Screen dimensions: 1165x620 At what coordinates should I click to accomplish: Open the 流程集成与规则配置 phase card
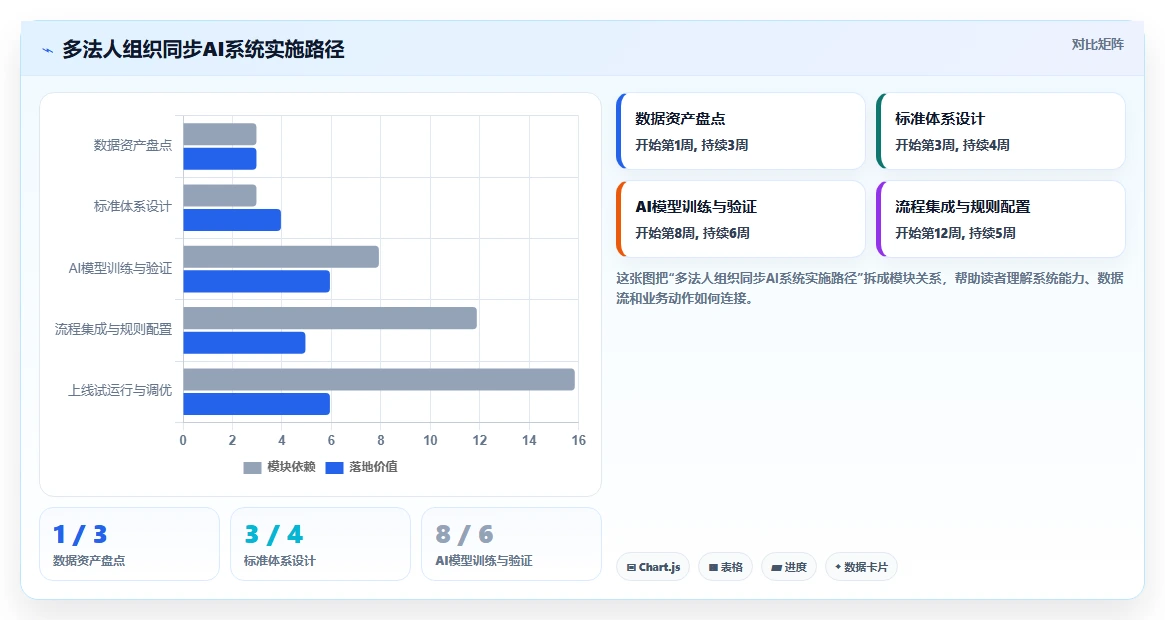point(1001,219)
